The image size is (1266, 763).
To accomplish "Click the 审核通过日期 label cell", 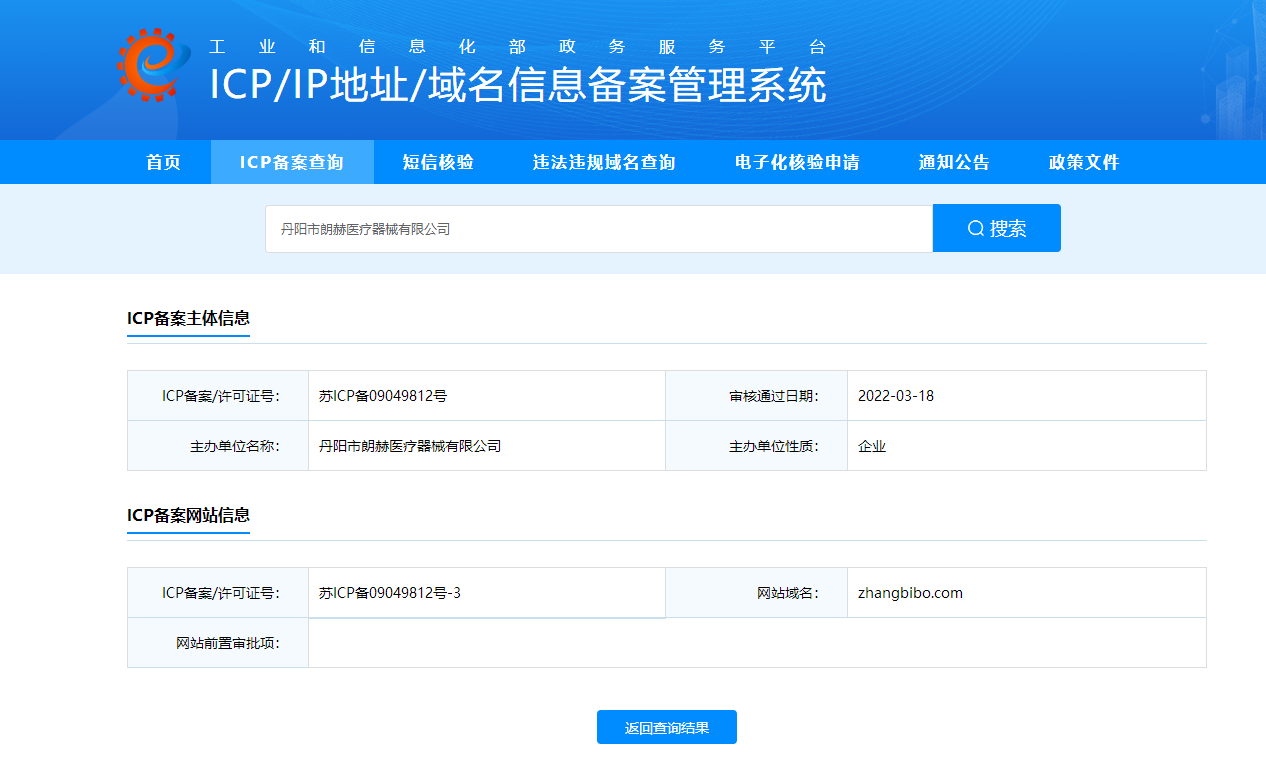I will 756,396.
